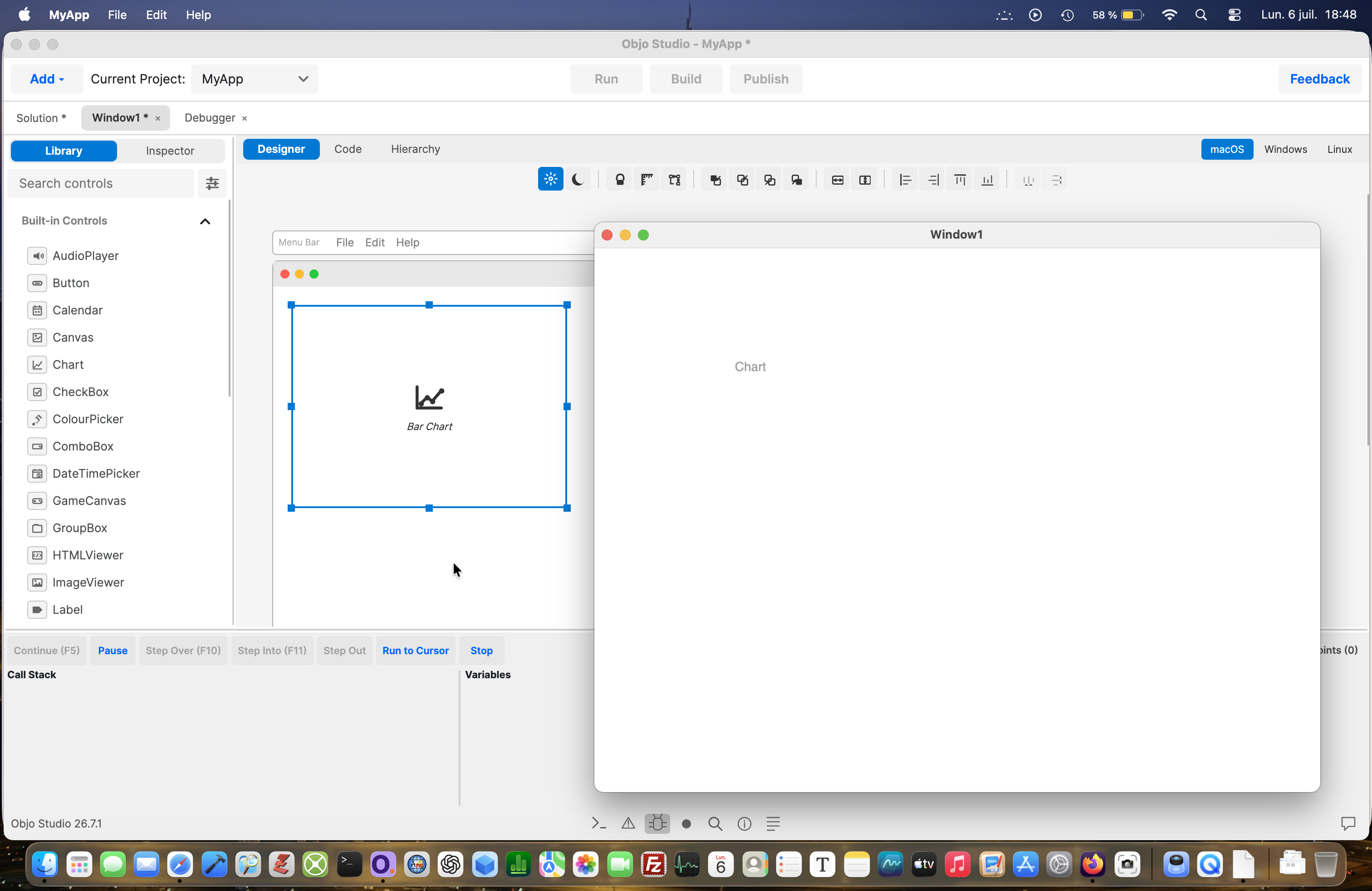Select the Linux platform preview
1372x891 pixels.
click(x=1339, y=149)
